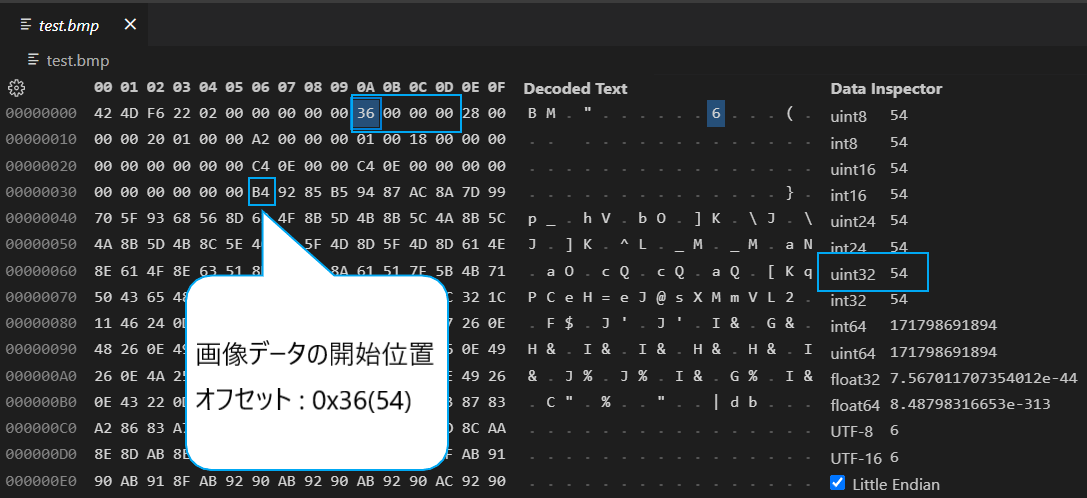Click float32 value 7.567011707354012e-44
The image size is (1087, 498).
[x=984, y=378]
